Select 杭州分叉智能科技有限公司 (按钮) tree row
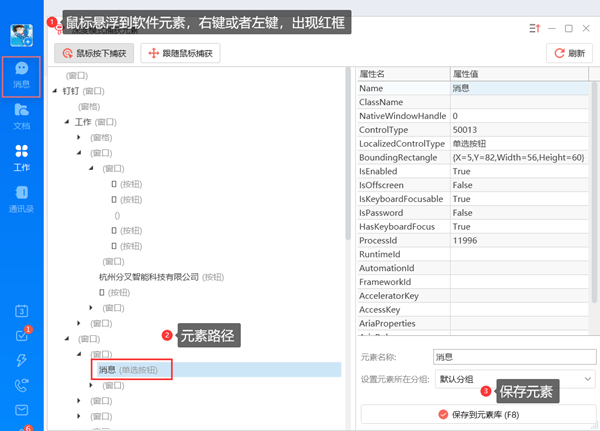600x431 pixels. click(161, 277)
